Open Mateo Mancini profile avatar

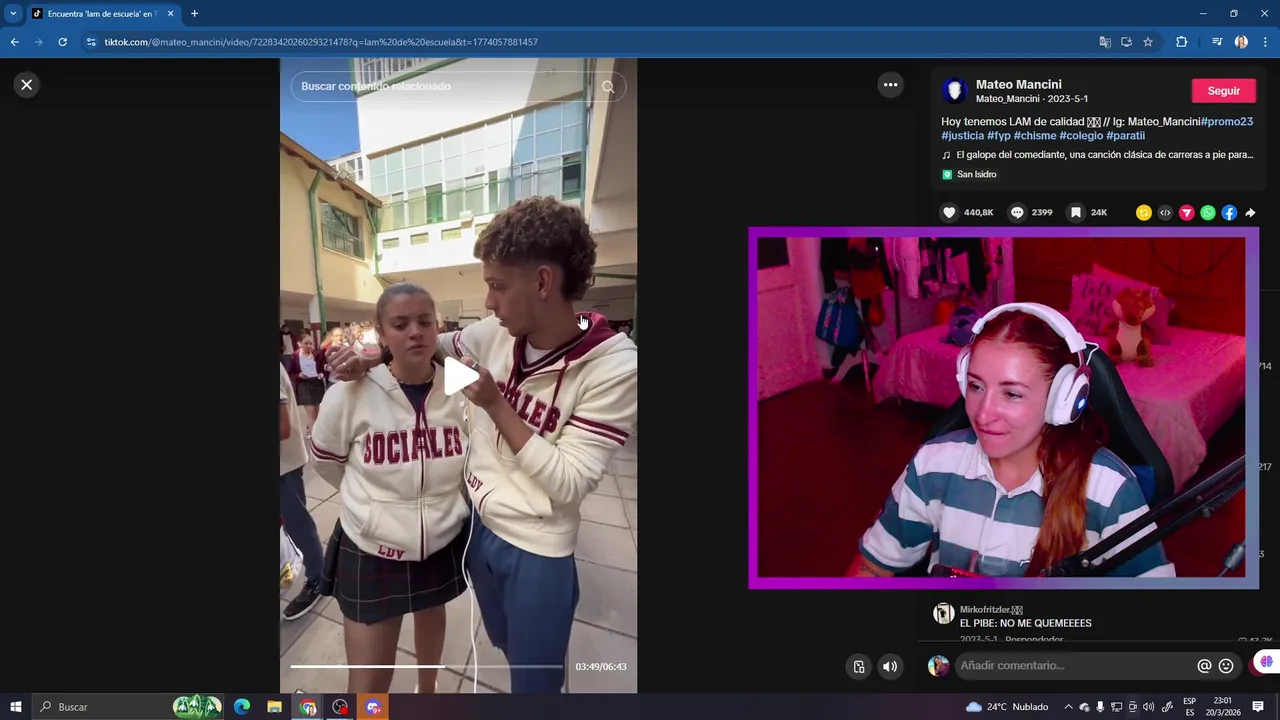[954, 91]
